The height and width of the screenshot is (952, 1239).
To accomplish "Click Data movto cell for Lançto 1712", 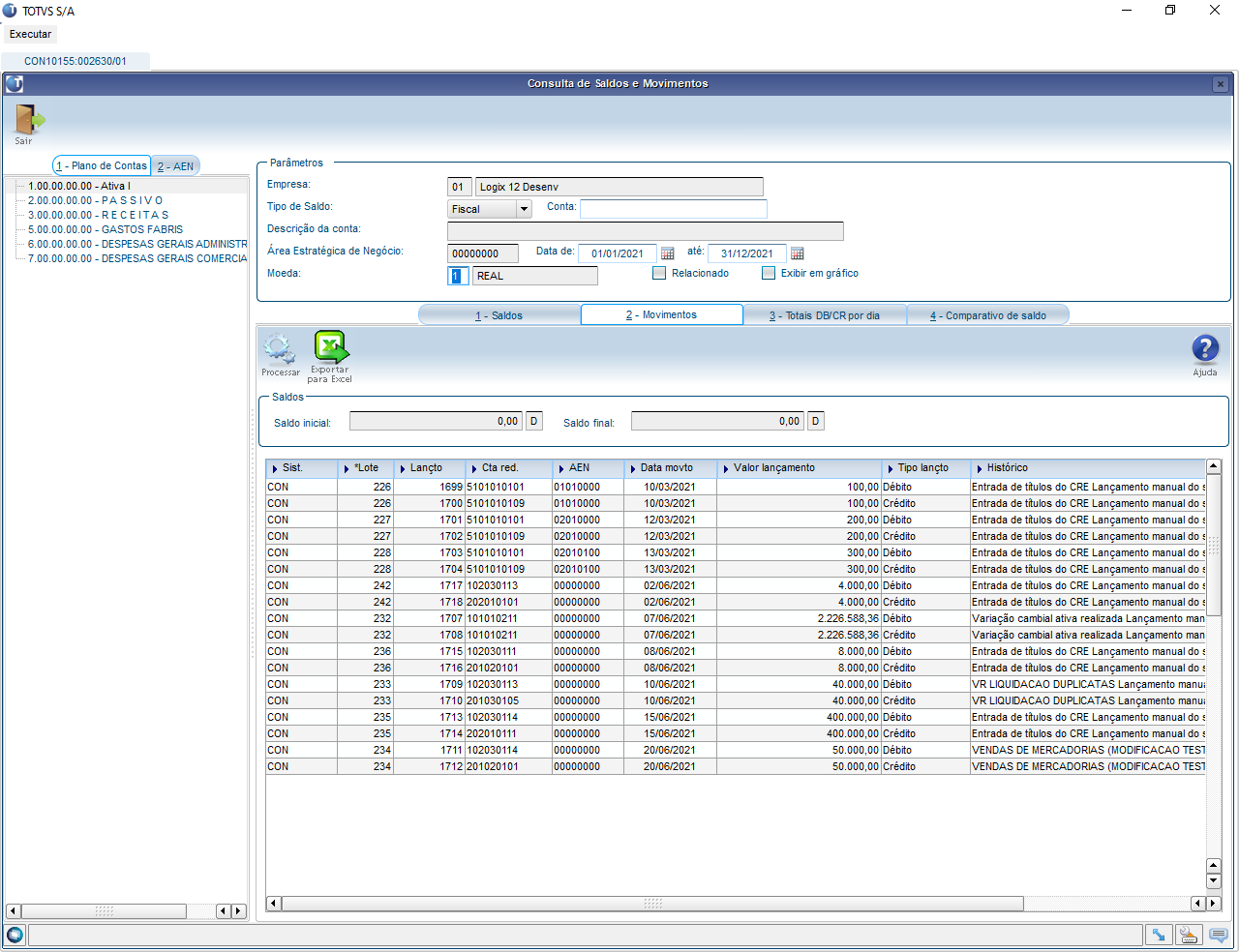I will (x=670, y=767).
